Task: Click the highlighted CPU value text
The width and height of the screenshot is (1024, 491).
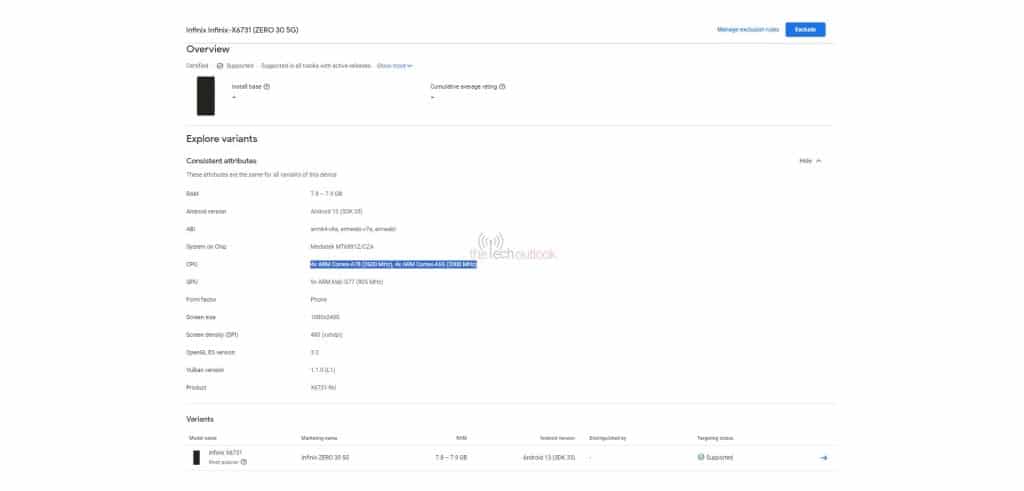Action: point(393,264)
